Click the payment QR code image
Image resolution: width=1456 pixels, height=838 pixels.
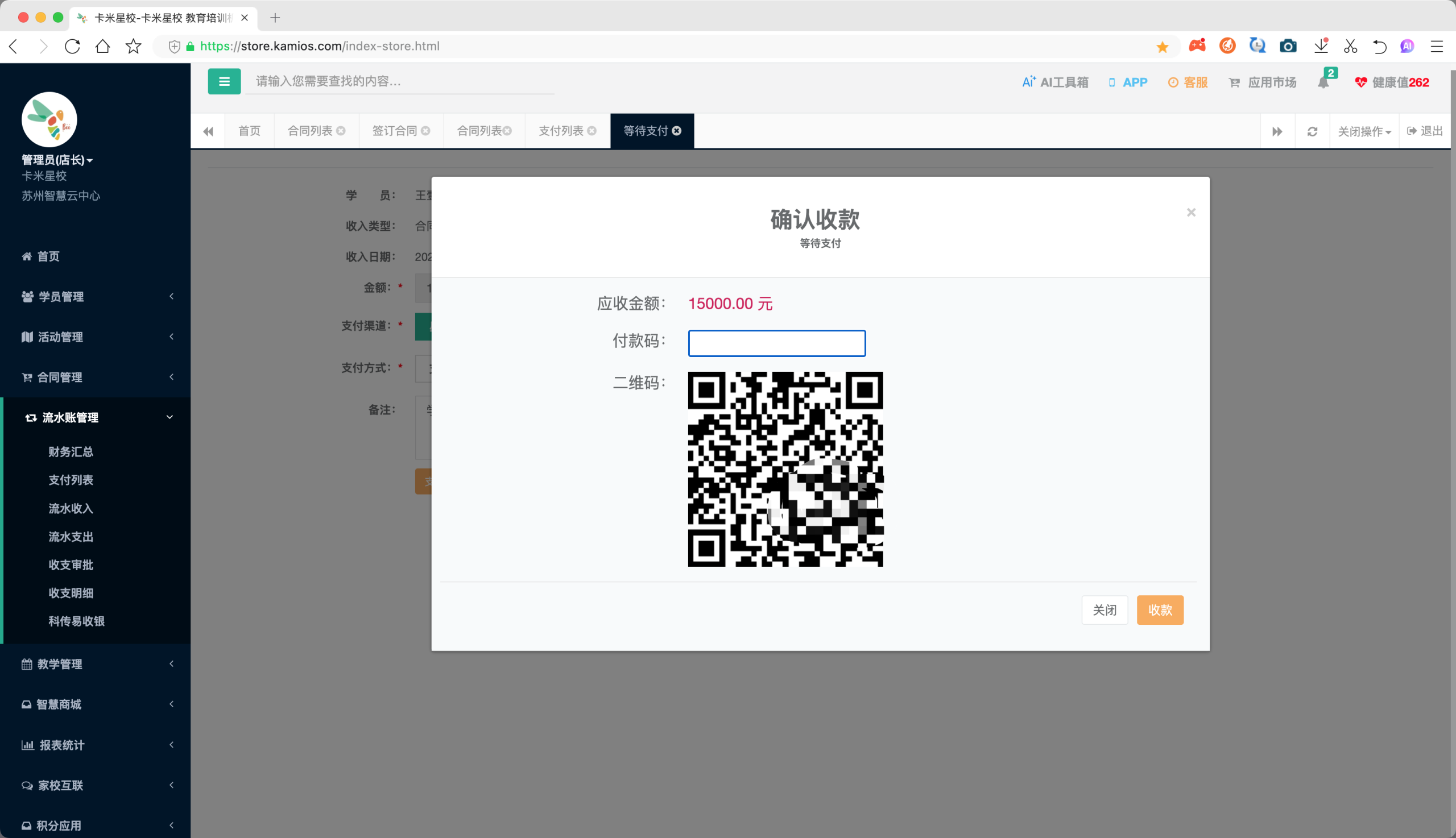785,469
